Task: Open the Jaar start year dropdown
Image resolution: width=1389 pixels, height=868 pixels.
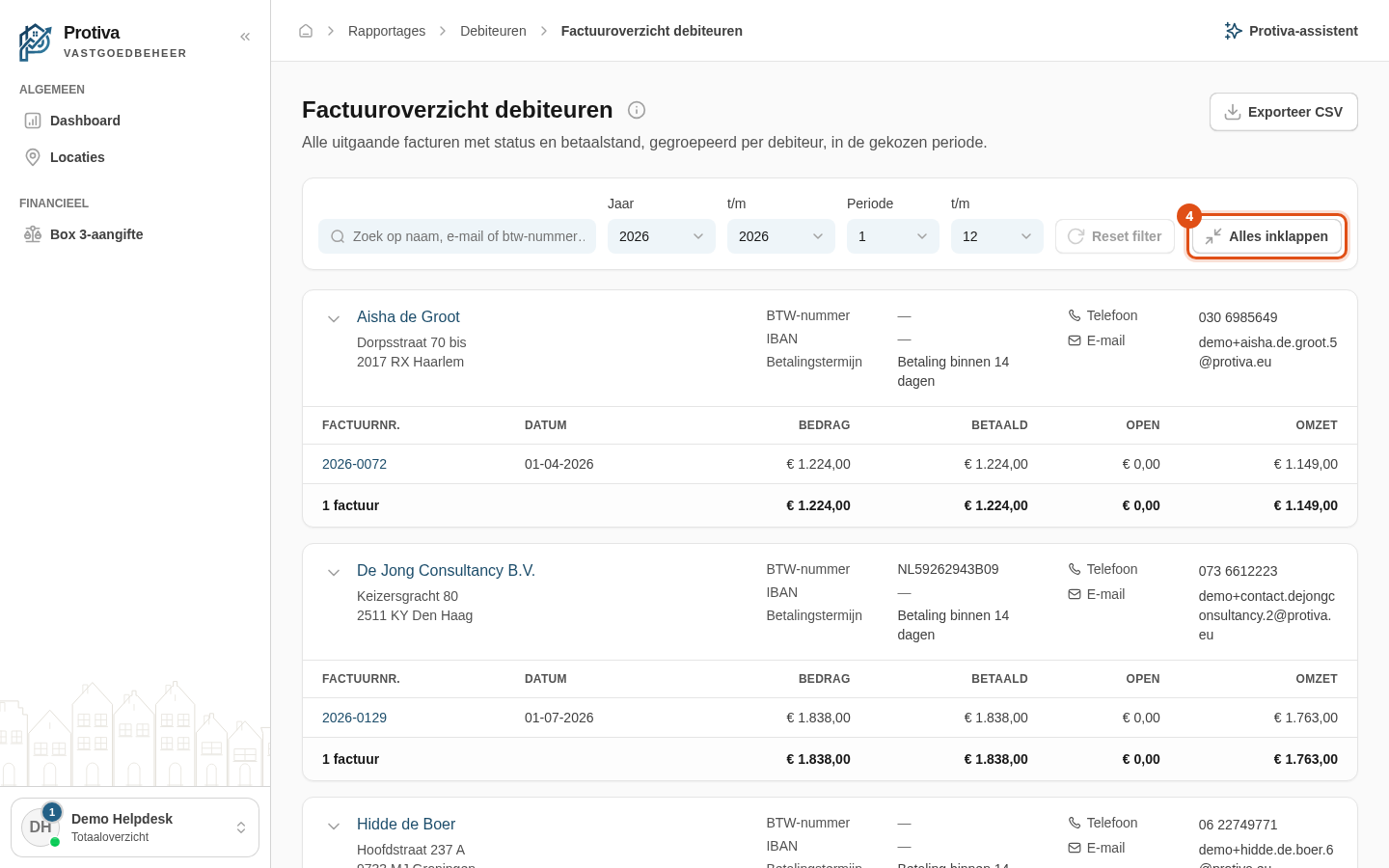Action: click(x=662, y=236)
